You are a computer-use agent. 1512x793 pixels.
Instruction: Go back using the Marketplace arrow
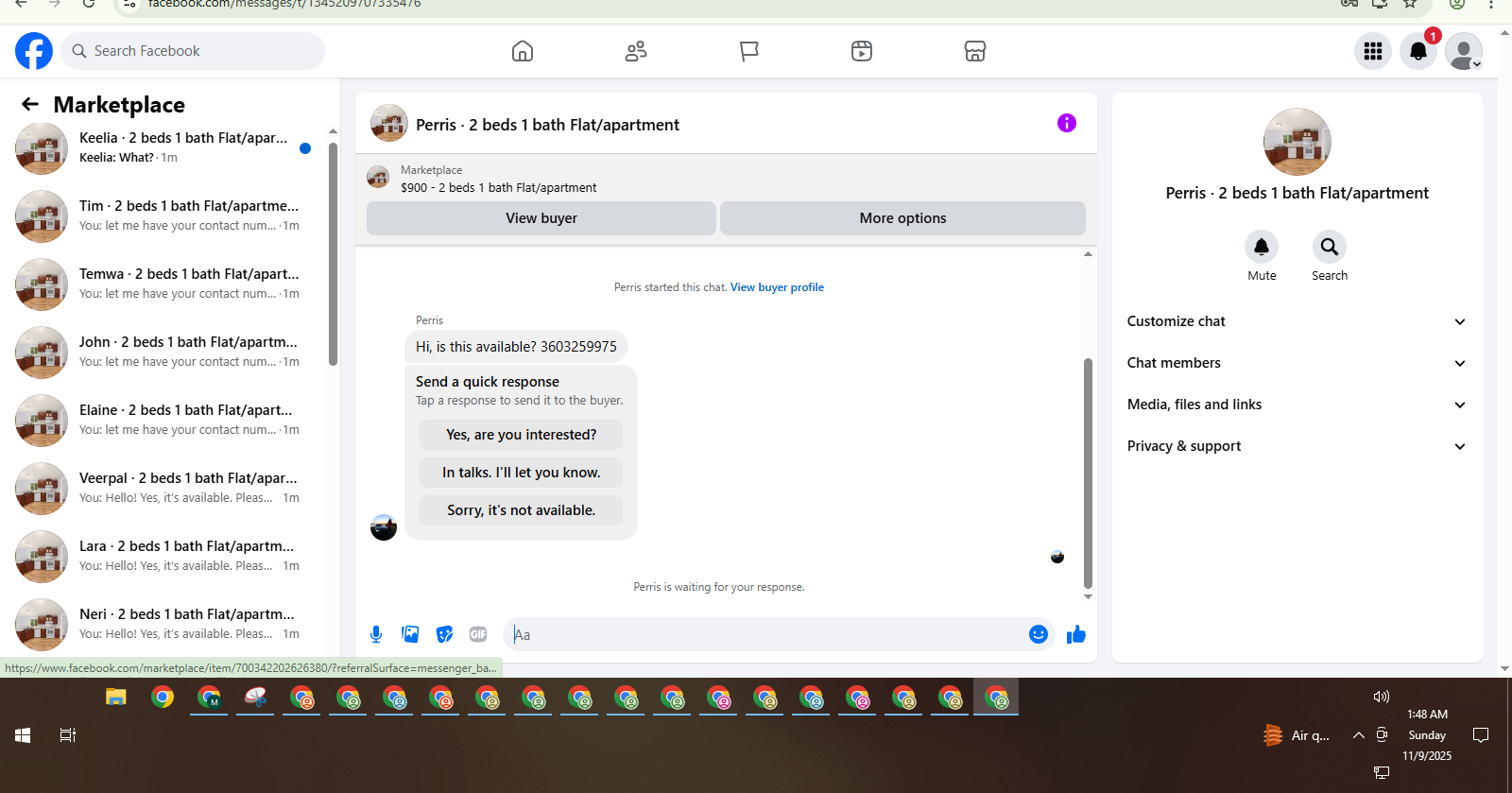coord(30,104)
